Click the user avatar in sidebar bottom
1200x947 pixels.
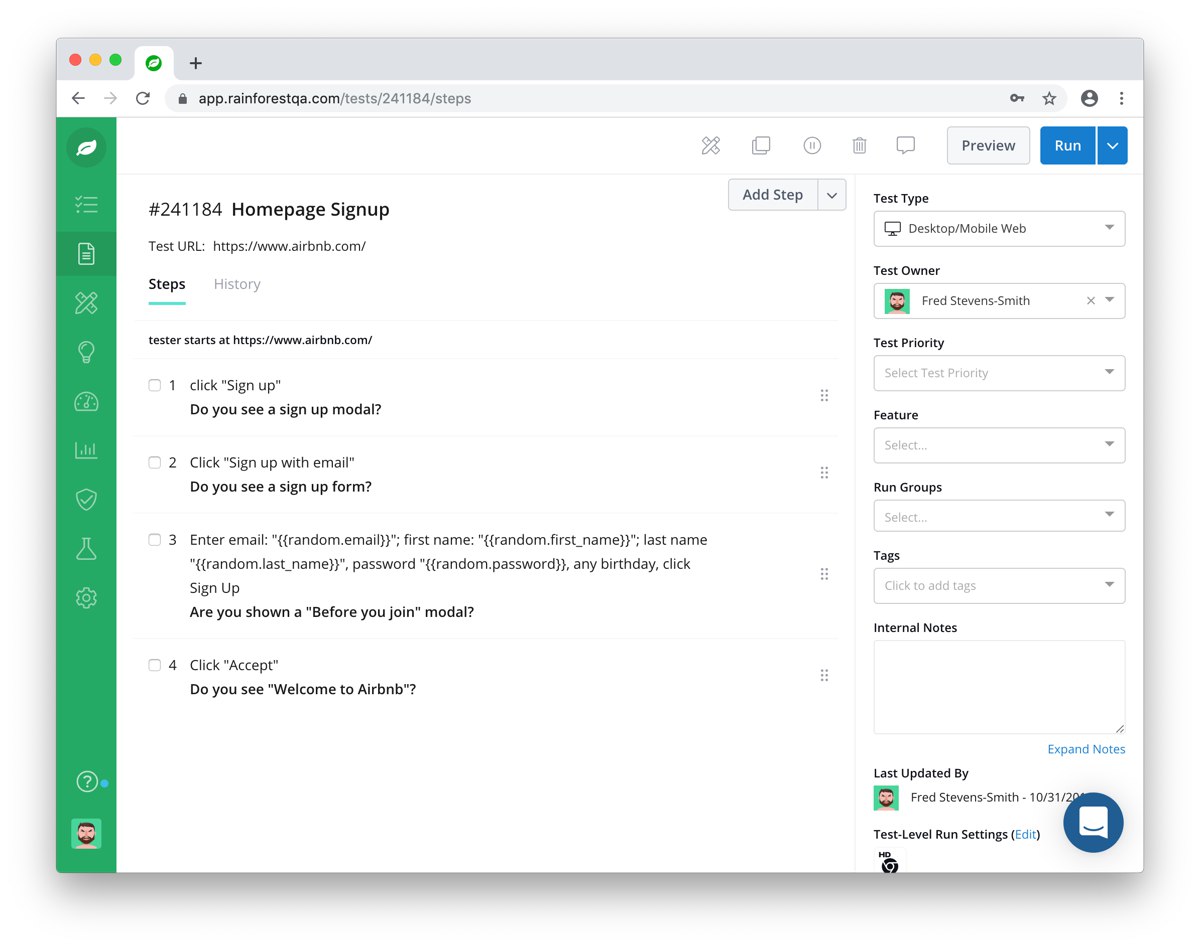(86, 834)
